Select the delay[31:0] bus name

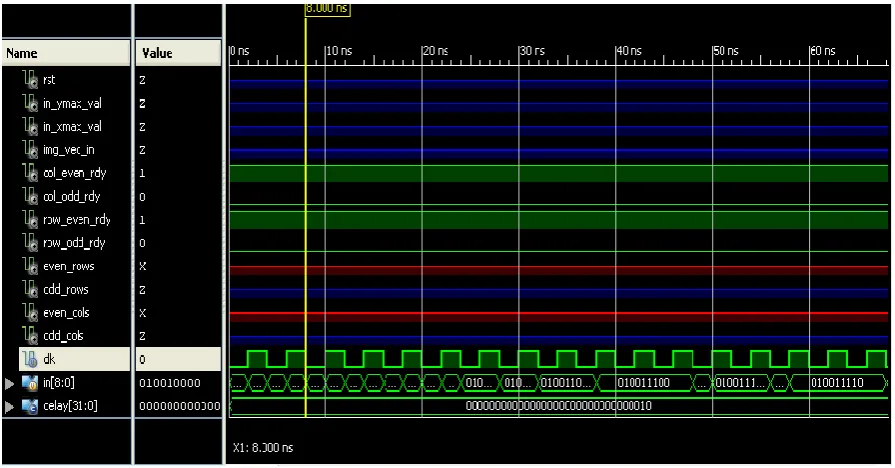pyautogui.click(x=70, y=406)
